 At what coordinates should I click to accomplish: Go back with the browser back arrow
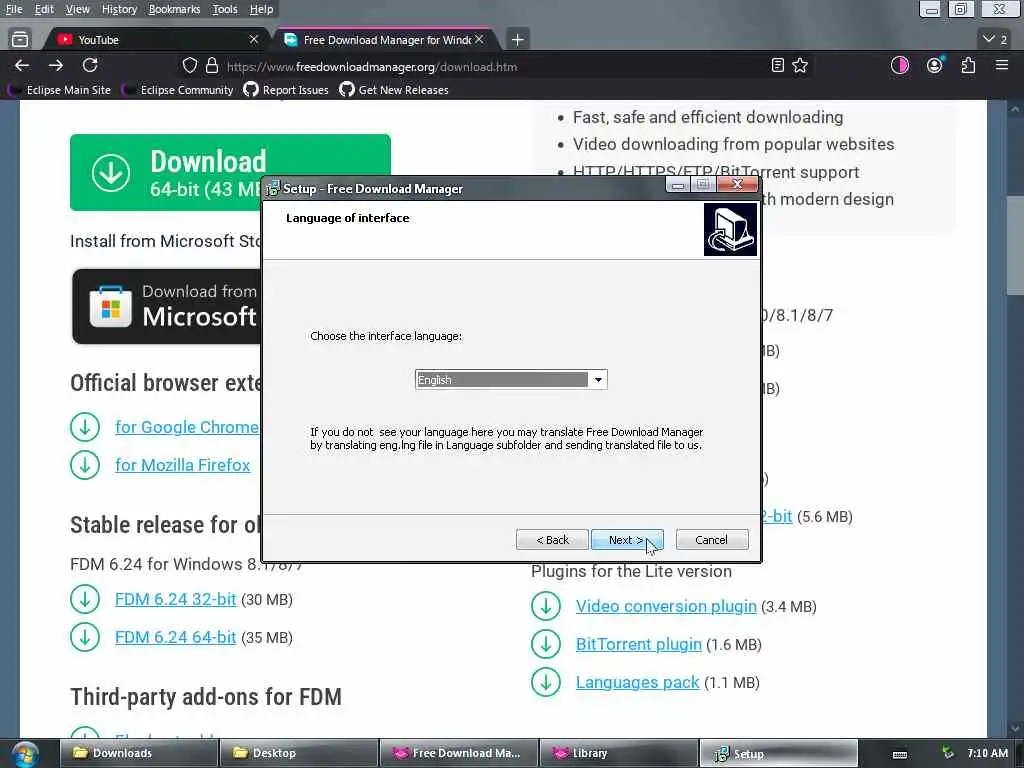(x=22, y=65)
